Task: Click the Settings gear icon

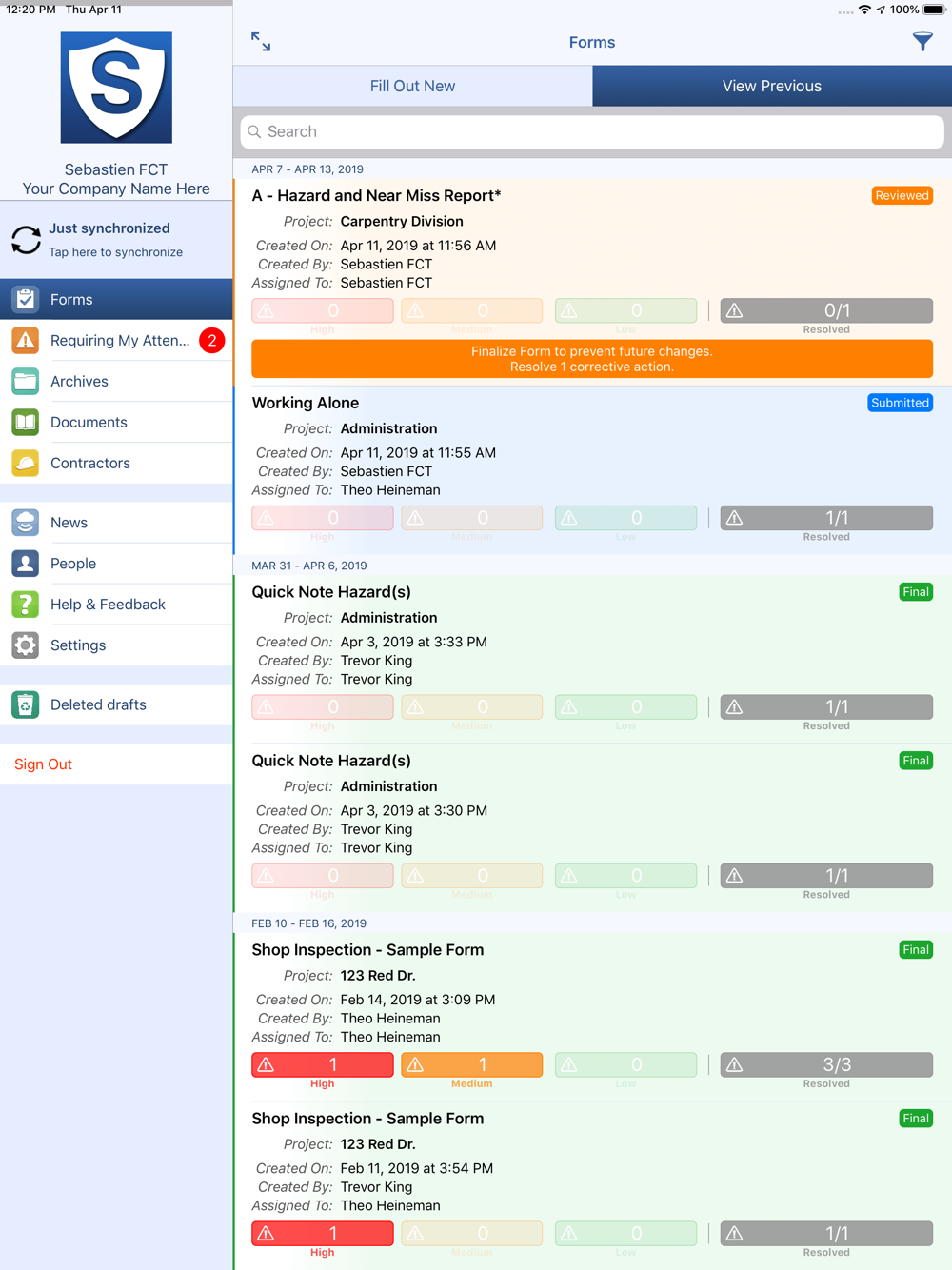Action: click(x=26, y=645)
